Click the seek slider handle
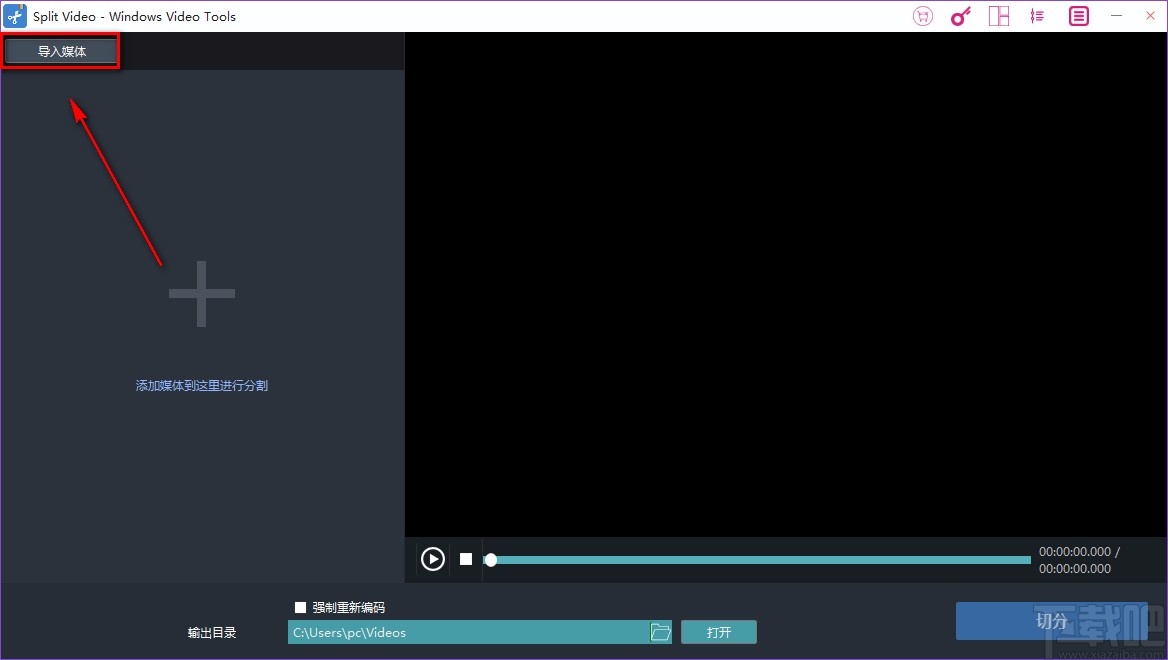 490,559
